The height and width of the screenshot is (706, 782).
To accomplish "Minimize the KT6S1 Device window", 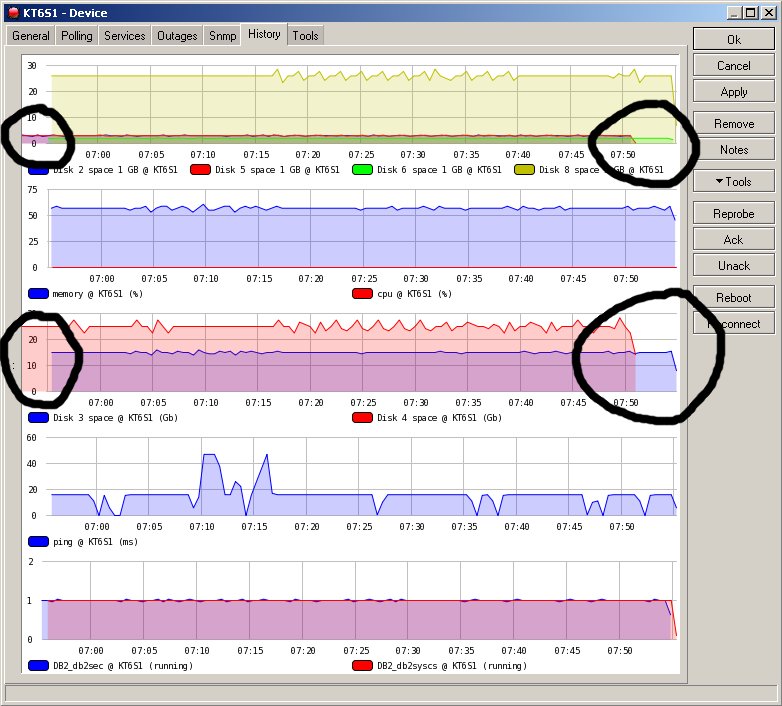I will click(x=734, y=13).
